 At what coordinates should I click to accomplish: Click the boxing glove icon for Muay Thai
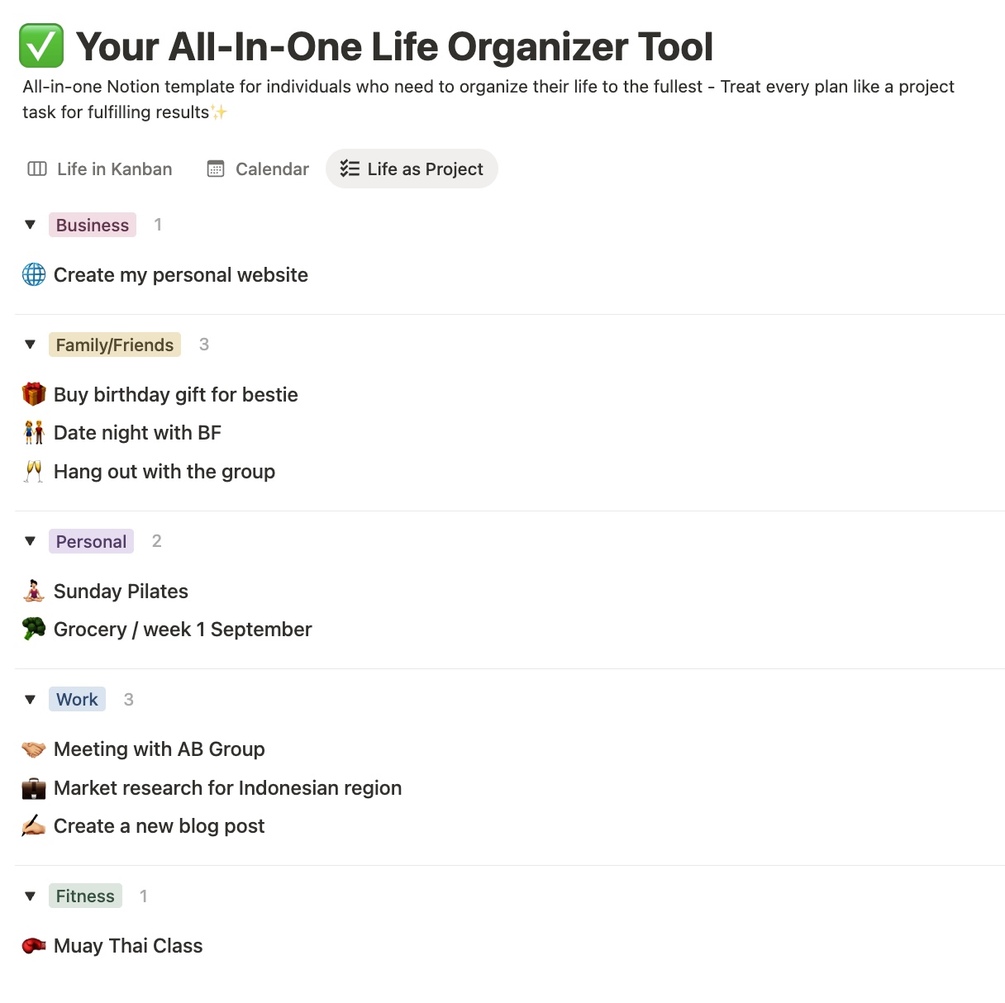pyautogui.click(x=34, y=946)
